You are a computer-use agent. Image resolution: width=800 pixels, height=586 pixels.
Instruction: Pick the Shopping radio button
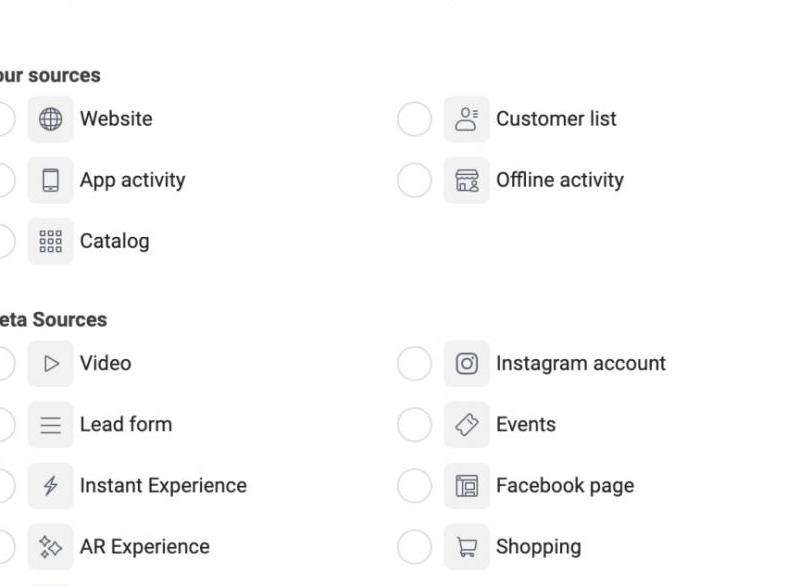click(414, 547)
